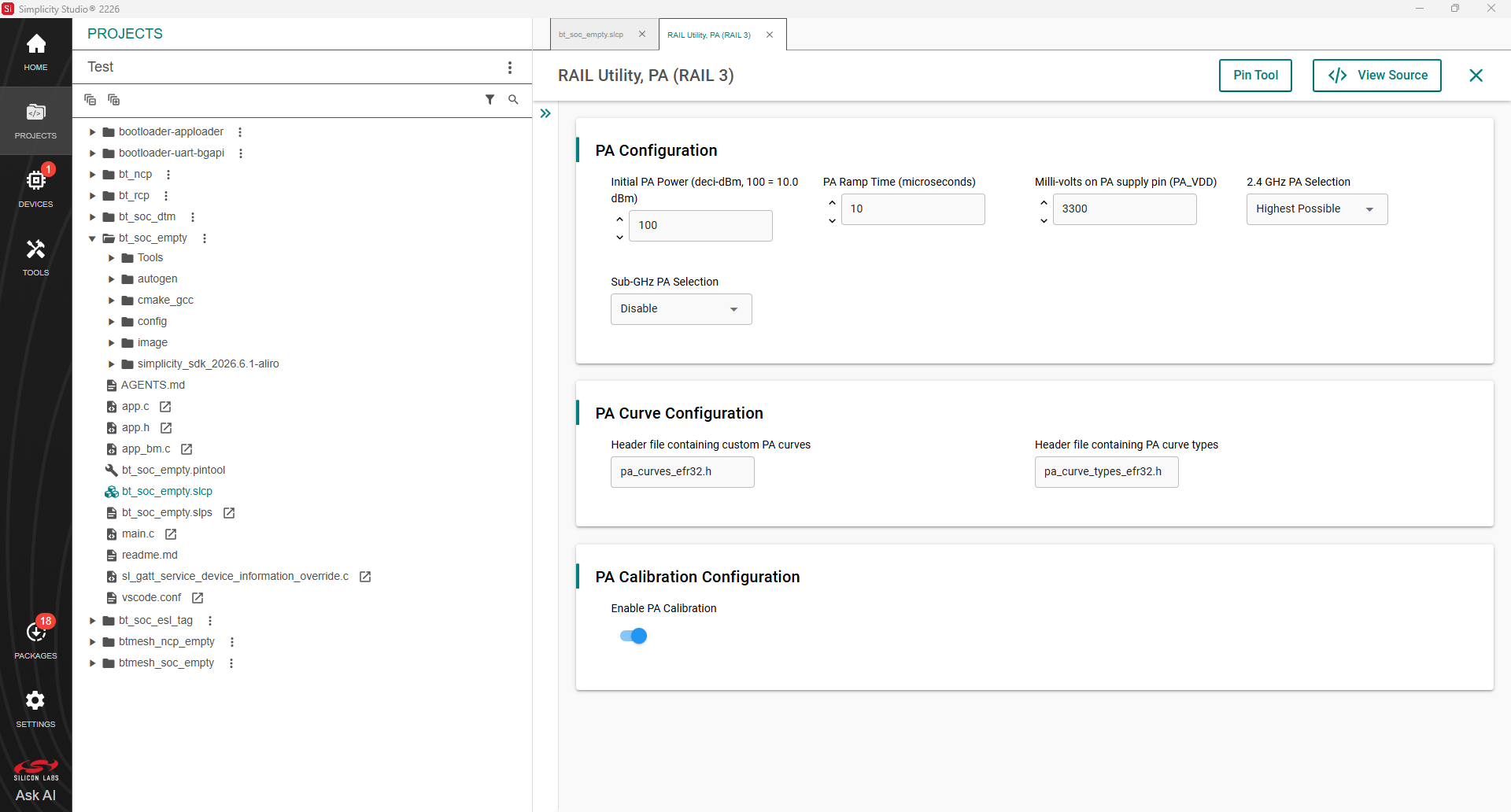Open bt_soc_empty project kebab menu
1511x812 pixels.
tap(205, 238)
